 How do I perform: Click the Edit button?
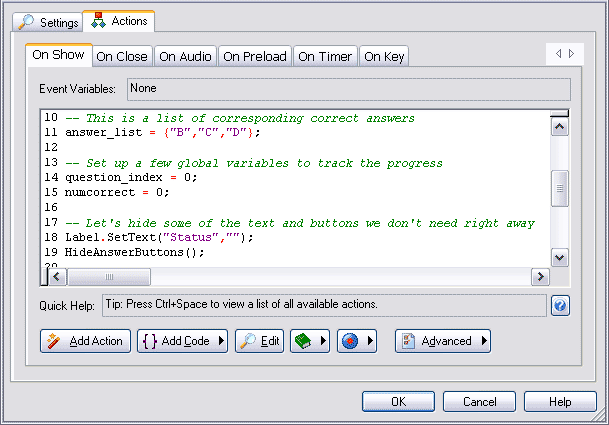tap(259, 341)
